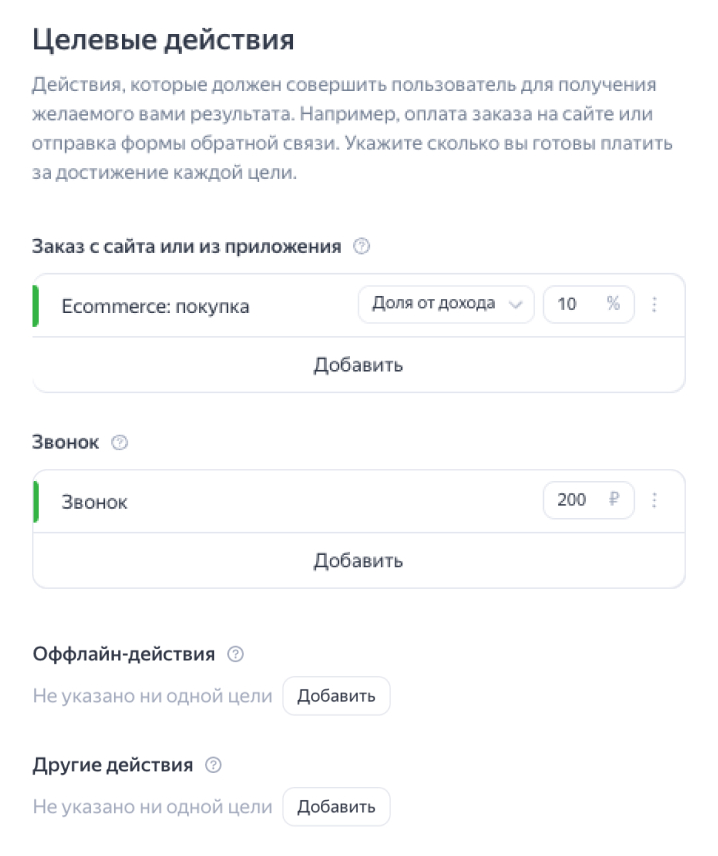The image size is (718, 856).
Task: Click 'Добавить' under Ecommerce: покупка goal
Action: point(358,365)
